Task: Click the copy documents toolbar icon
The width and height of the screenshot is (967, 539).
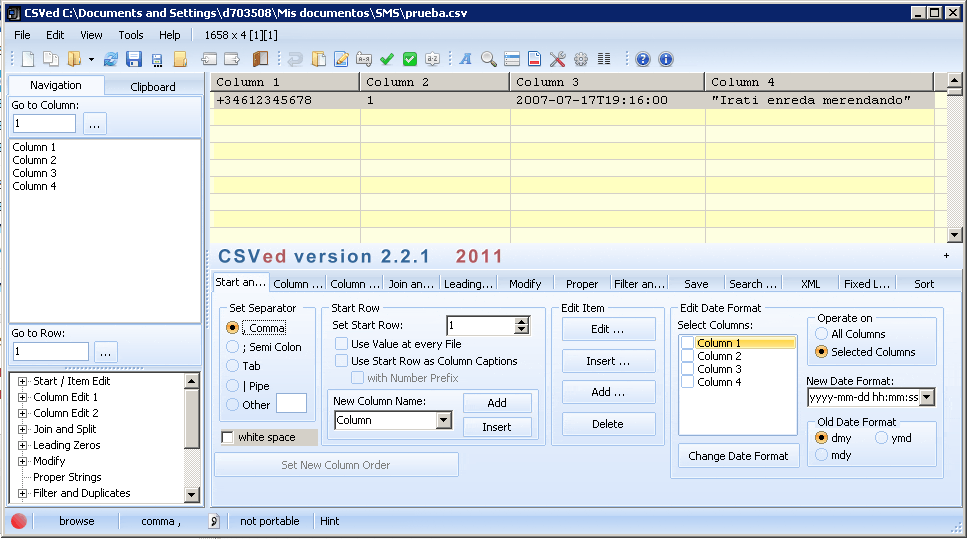Action: point(51,59)
